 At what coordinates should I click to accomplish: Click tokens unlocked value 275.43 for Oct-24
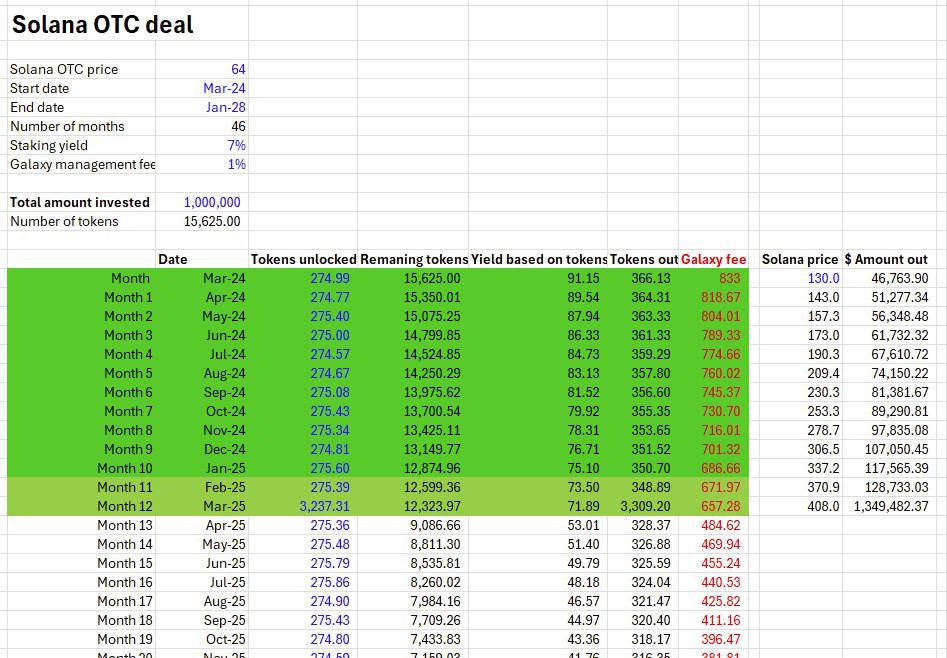pos(330,411)
